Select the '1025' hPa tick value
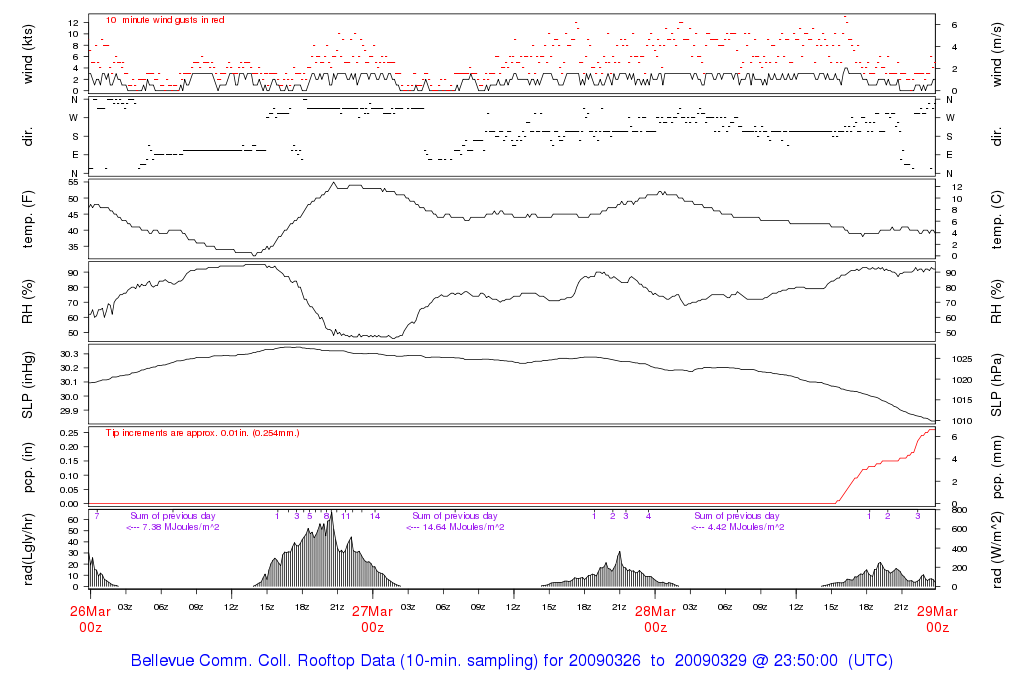1024x700 pixels. click(x=961, y=359)
